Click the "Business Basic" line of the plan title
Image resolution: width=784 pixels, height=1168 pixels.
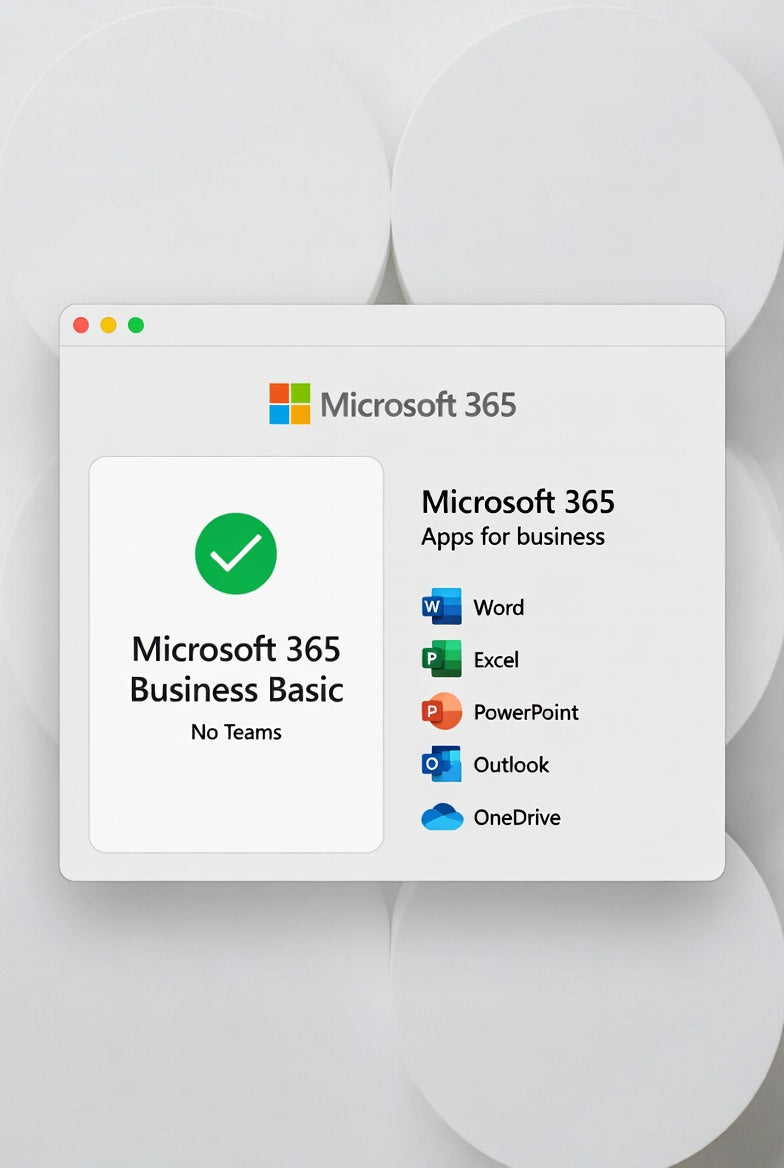coord(236,690)
